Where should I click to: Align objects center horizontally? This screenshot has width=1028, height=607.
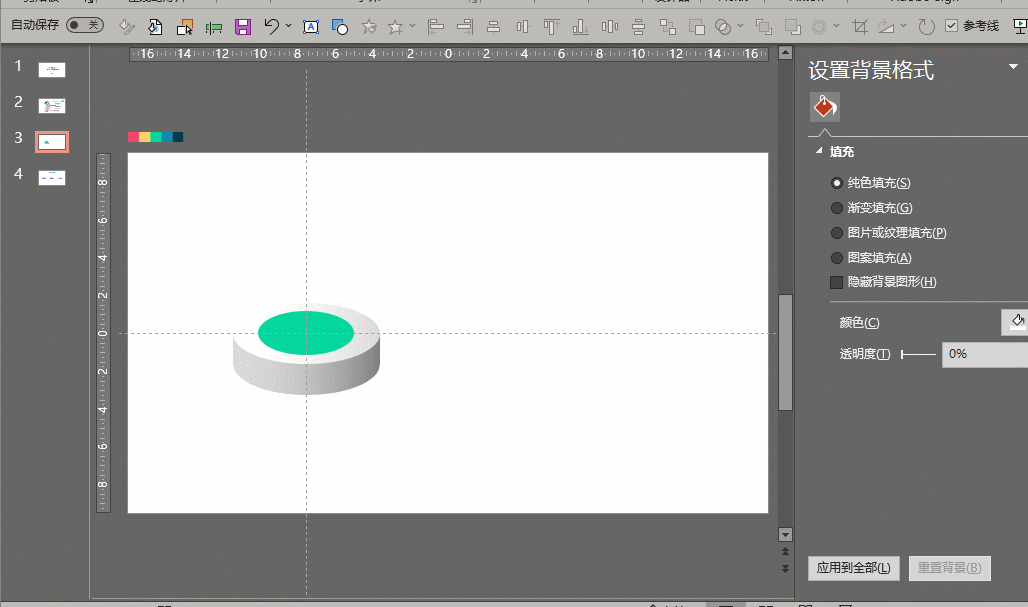(494, 27)
